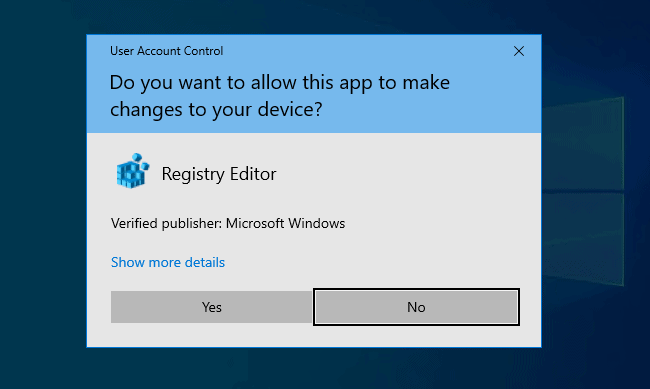Image resolution: width=650 pixels, height=389 pixels.
Task: Click the word "details" in the blue link
Action: coord(205,262)
